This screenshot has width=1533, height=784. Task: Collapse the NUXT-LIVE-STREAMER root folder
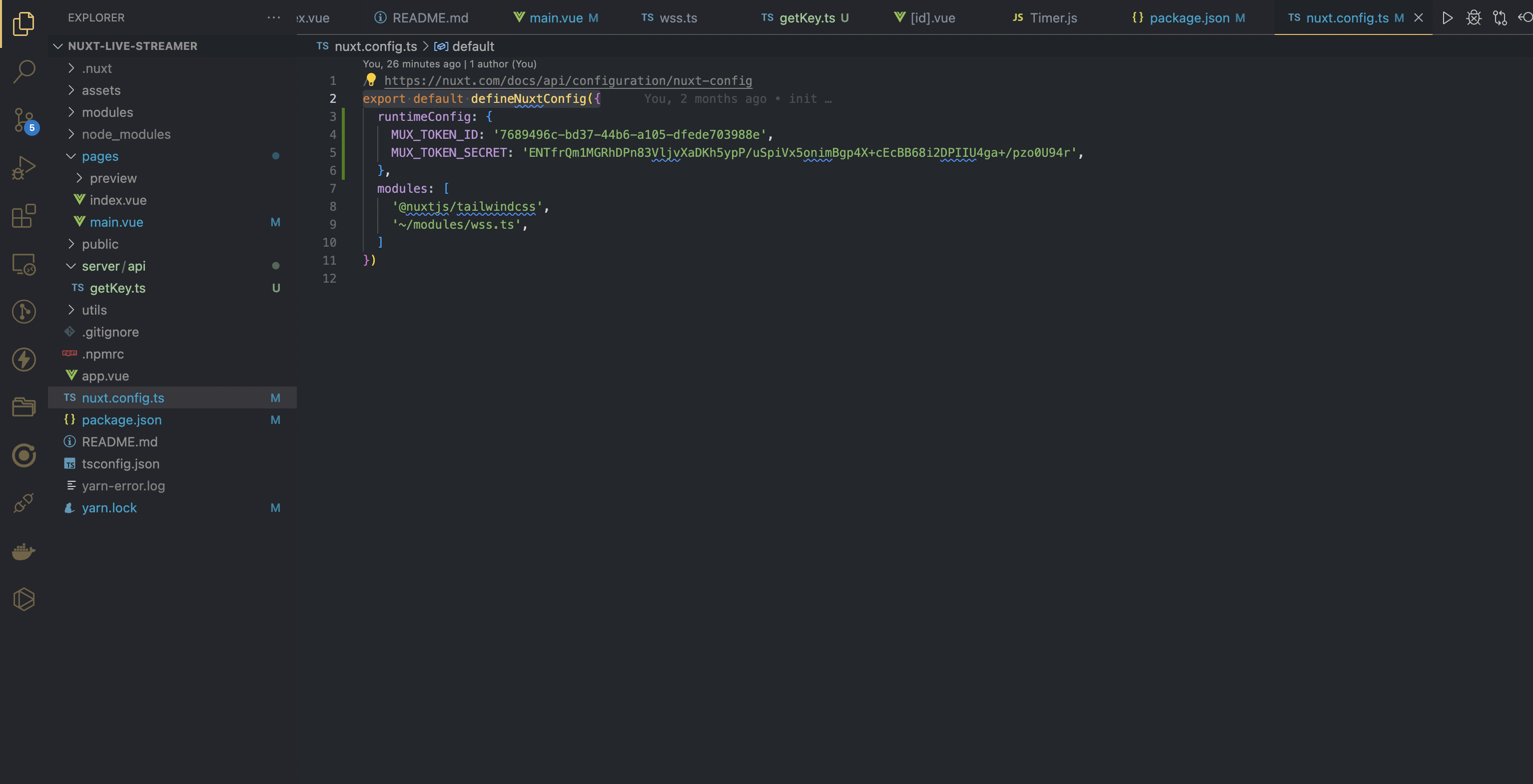pos(171,46)
